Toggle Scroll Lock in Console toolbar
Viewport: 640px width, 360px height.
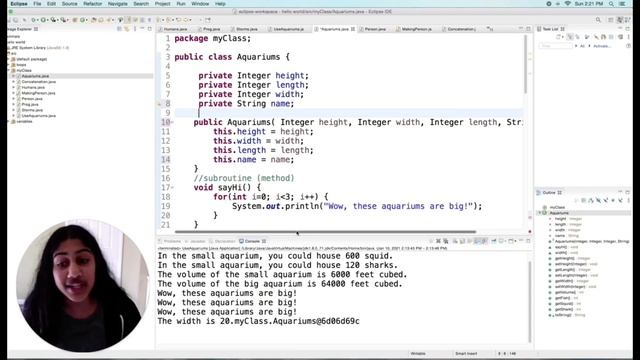[462, 241]
